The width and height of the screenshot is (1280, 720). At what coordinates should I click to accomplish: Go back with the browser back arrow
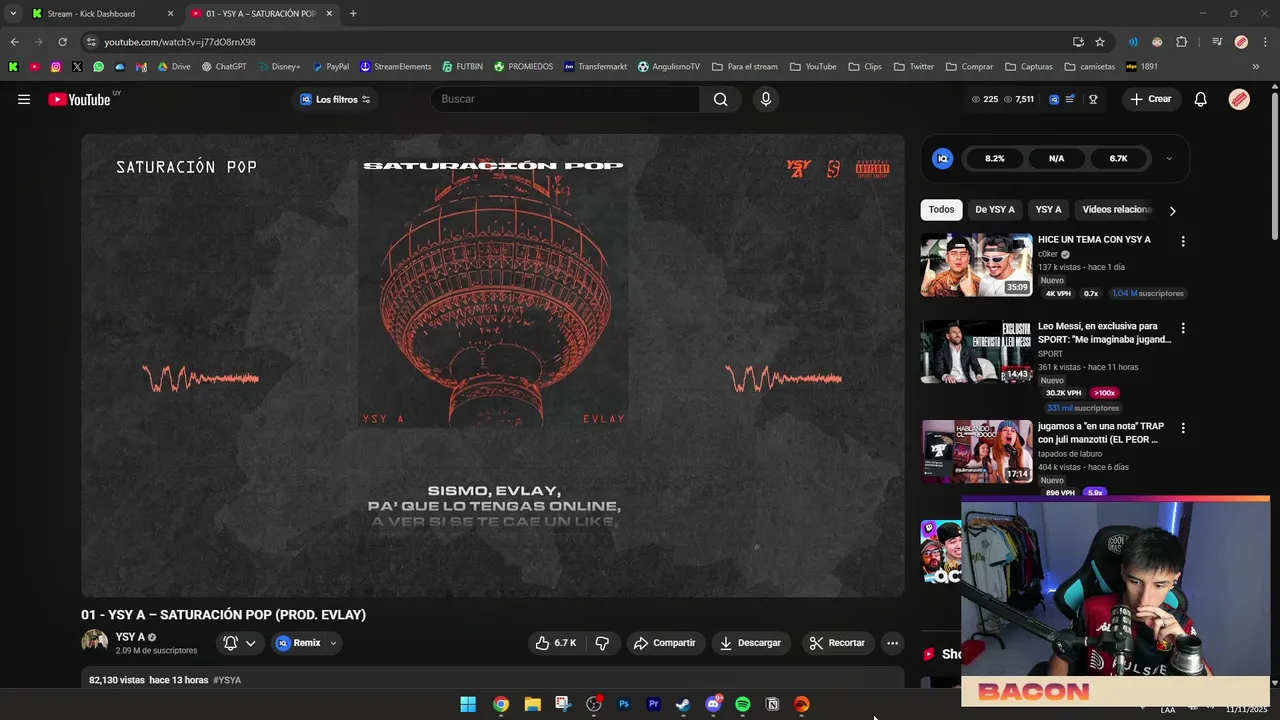coord(14,42)
